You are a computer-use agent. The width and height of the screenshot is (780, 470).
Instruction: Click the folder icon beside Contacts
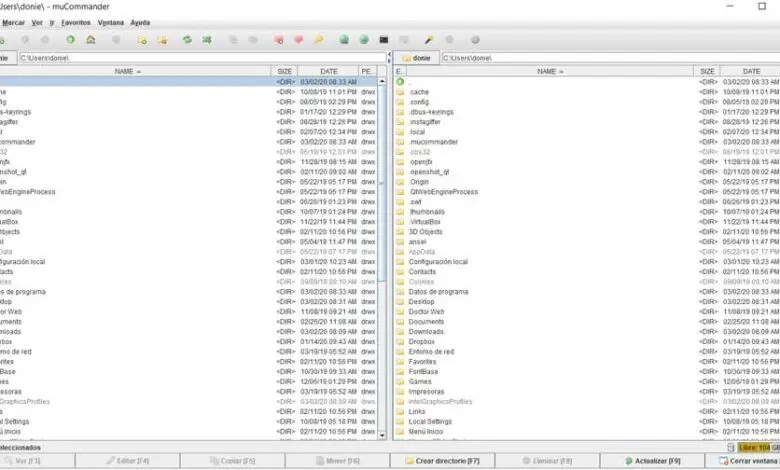pyautogui.click(x=400, y=272)
